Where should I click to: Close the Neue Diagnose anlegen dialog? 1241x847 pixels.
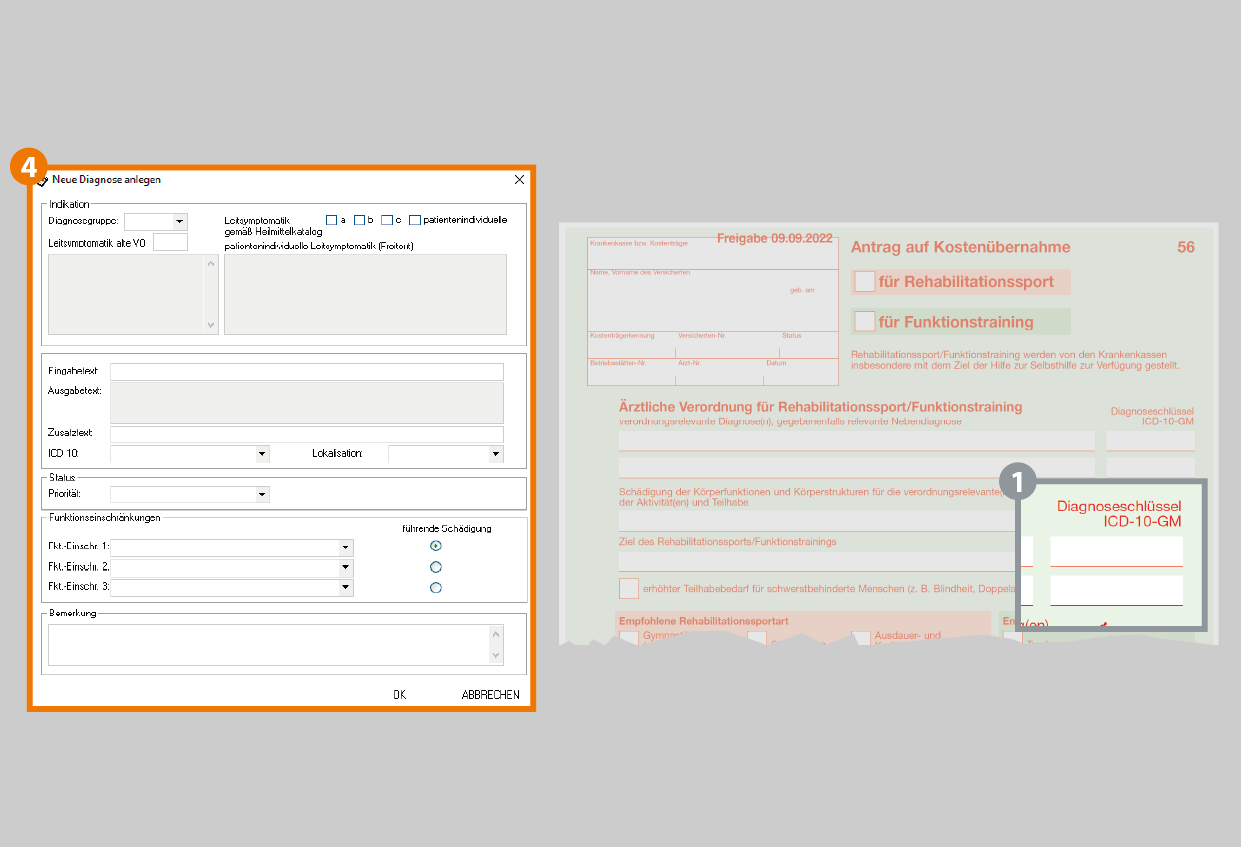(x=519, y=180)
